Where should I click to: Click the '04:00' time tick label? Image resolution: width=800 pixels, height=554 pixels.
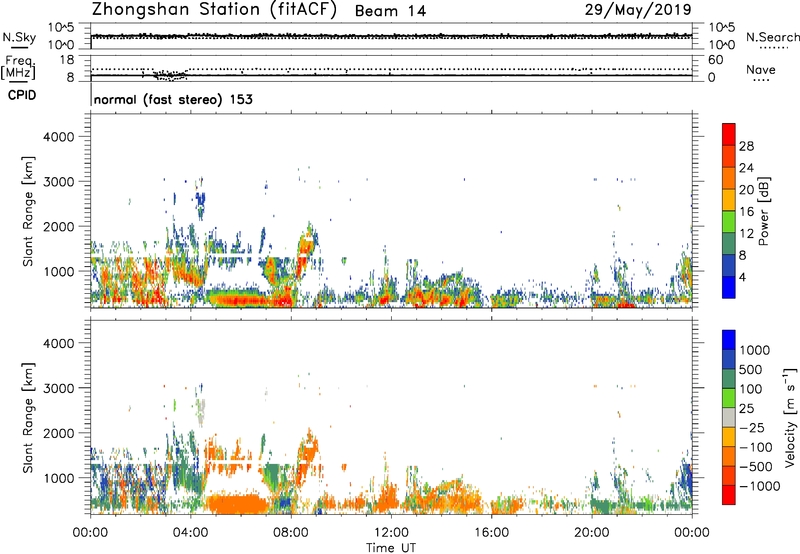[191, 533]
